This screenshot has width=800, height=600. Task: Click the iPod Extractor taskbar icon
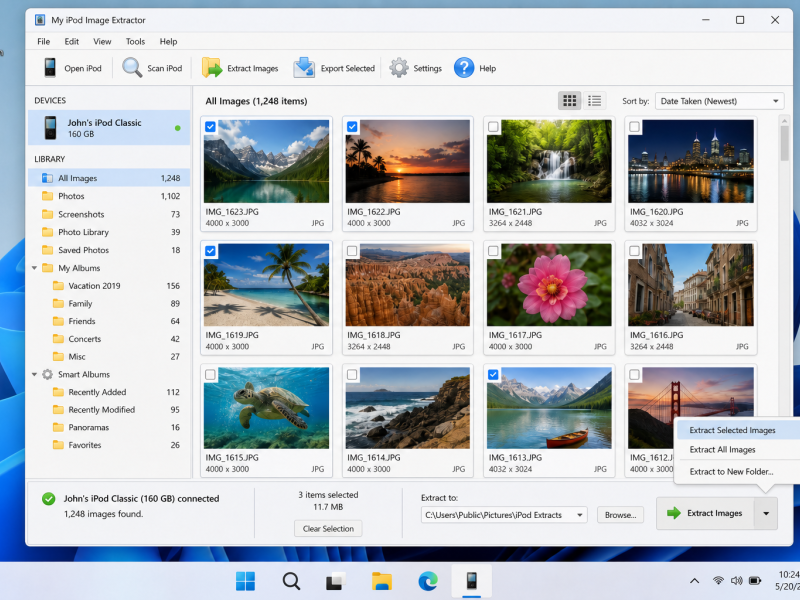click(471, 581)
